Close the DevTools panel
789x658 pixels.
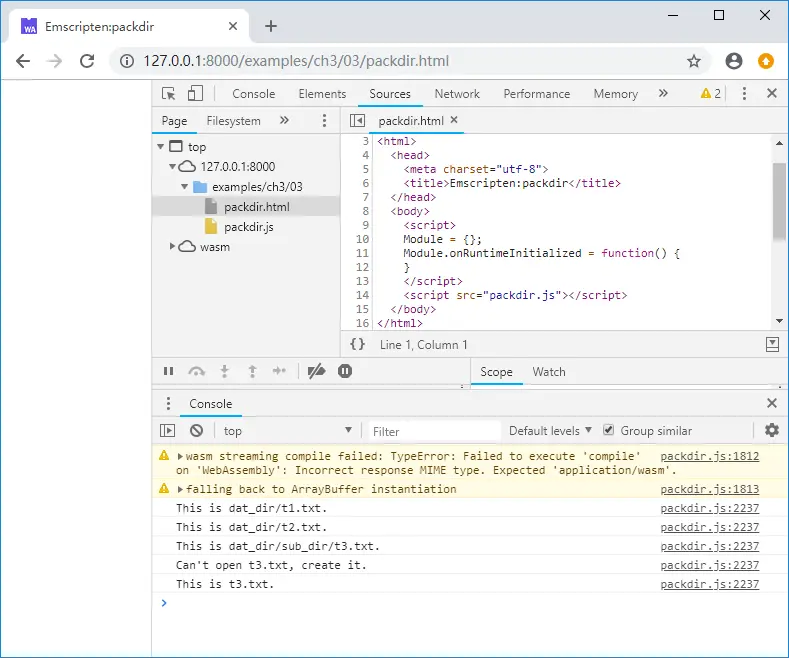(x=772, y=93)
